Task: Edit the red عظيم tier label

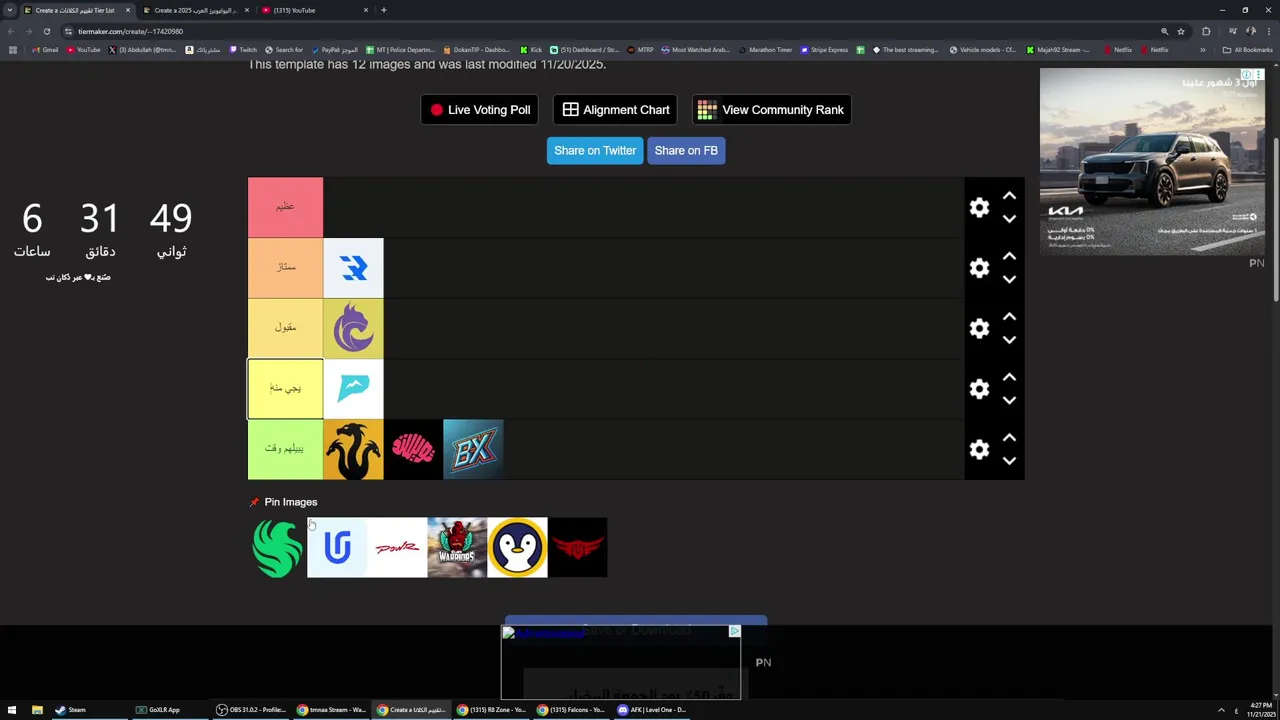Action: click(285, 207)
